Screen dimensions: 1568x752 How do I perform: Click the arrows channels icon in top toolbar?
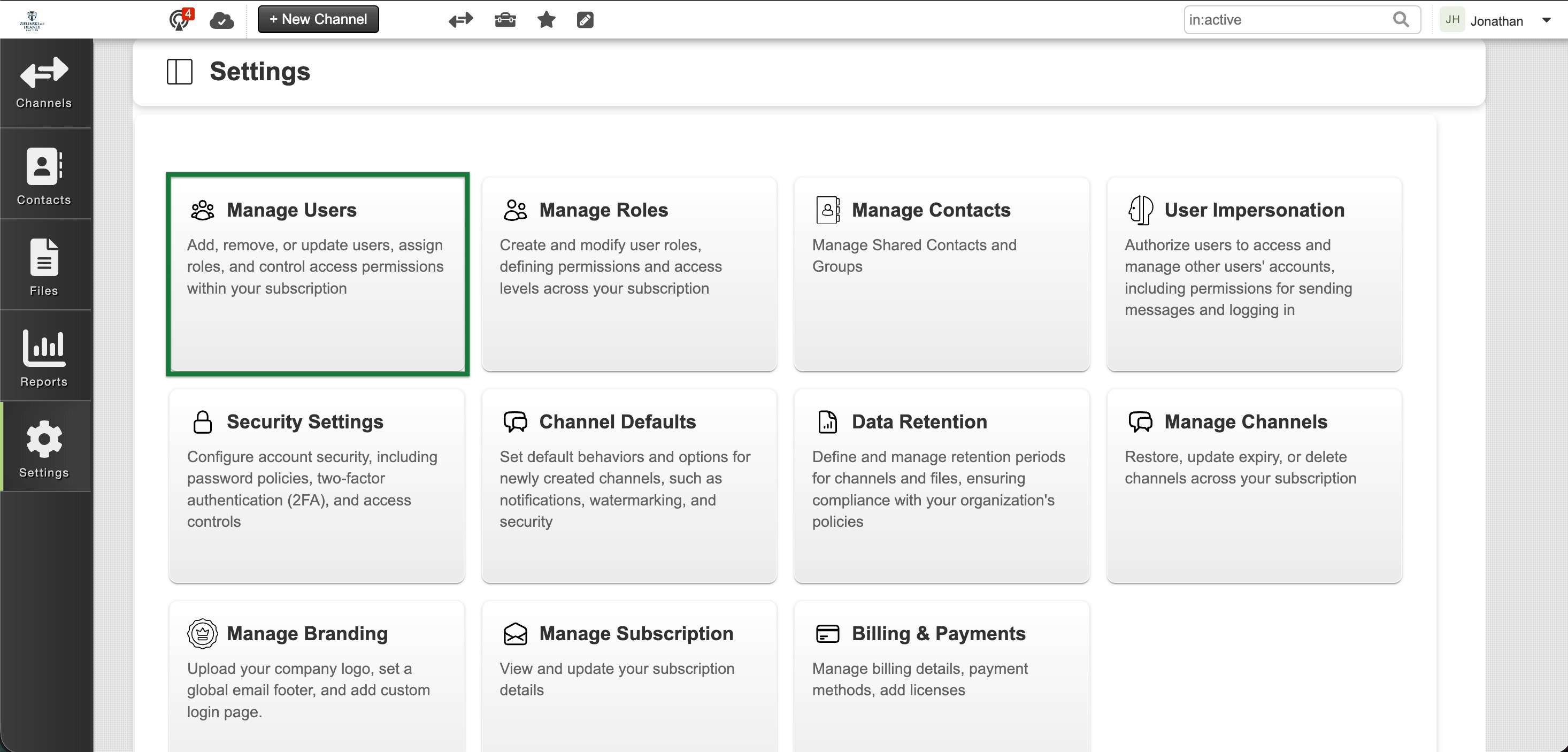click(460, 20)
